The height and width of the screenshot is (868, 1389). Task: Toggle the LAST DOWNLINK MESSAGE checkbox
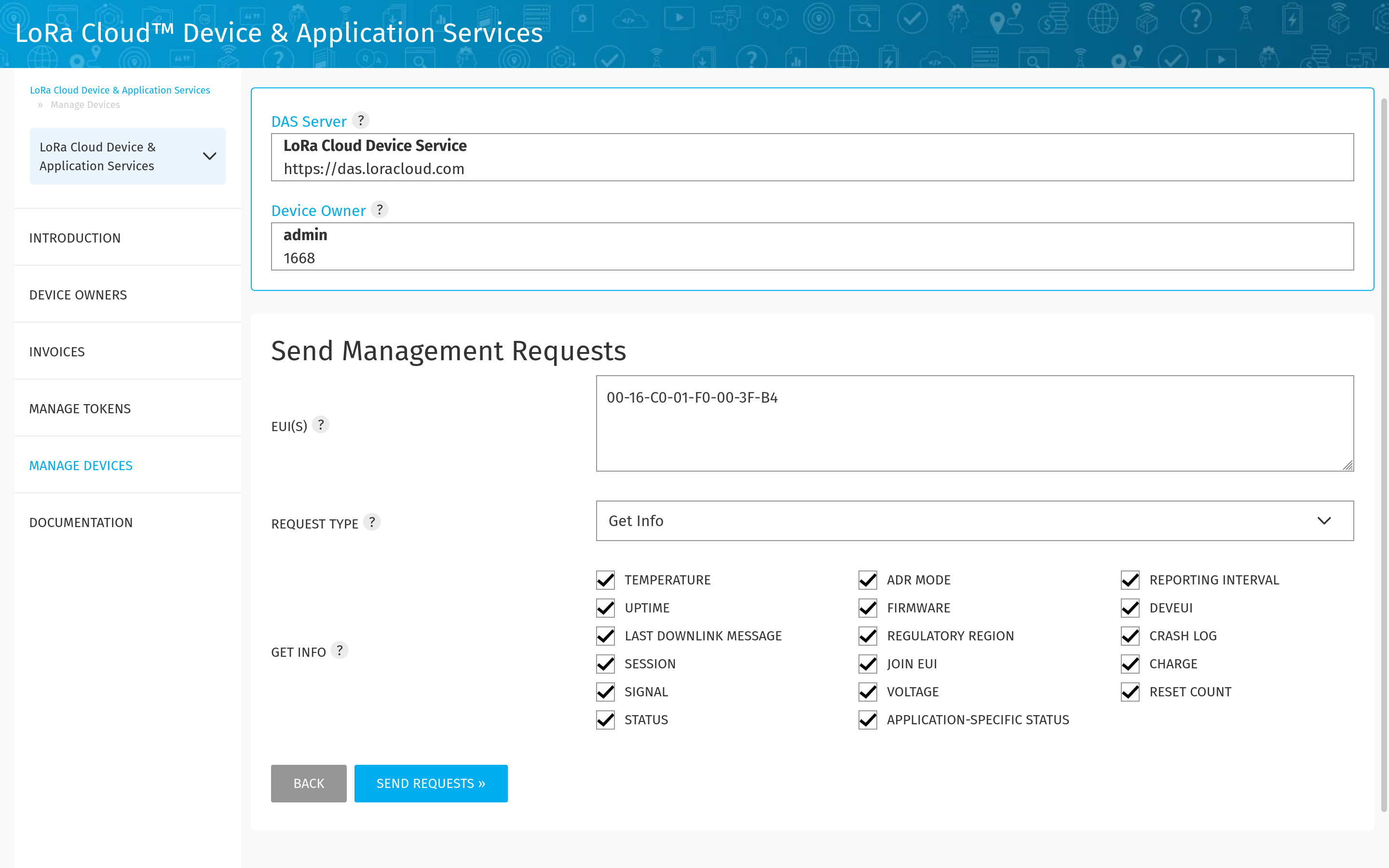coord(606,636)
